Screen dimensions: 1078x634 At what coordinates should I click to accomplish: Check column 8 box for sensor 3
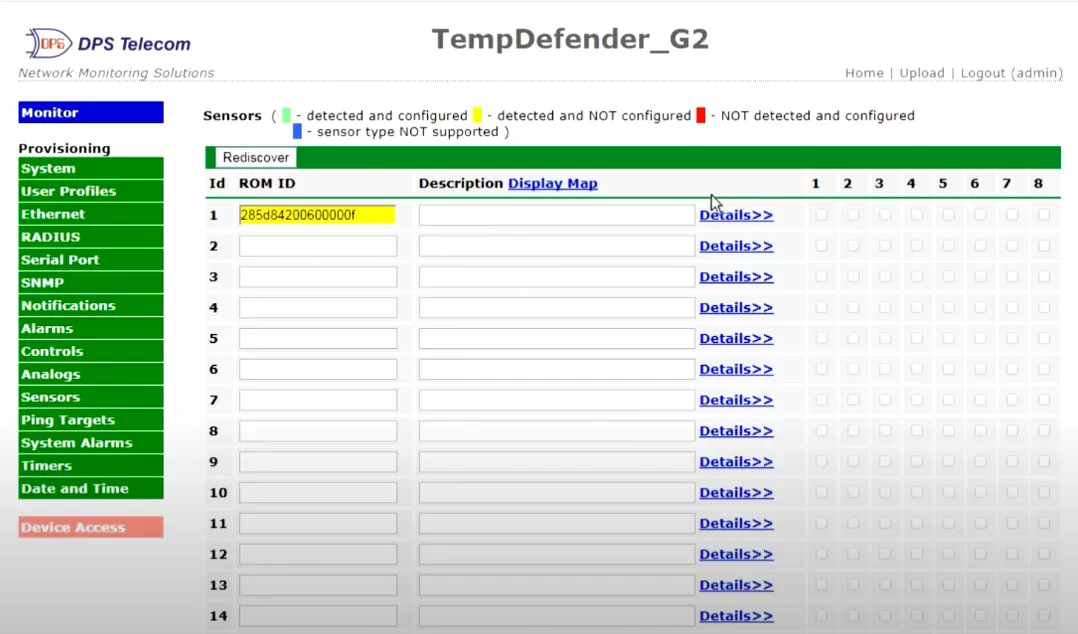1044,277
